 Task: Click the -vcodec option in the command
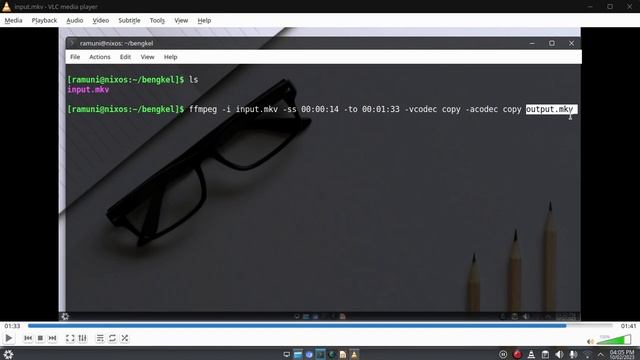click(420, 109)
